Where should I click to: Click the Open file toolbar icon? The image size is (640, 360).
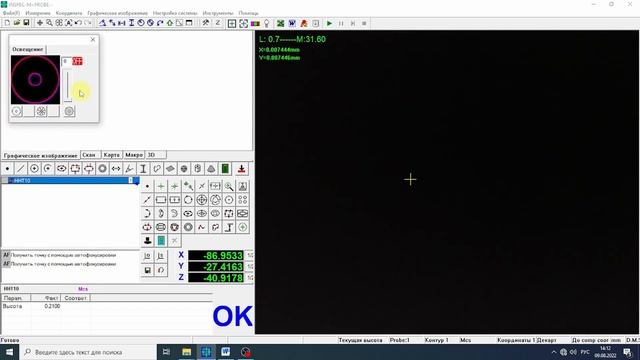click(x=17, y=23)
